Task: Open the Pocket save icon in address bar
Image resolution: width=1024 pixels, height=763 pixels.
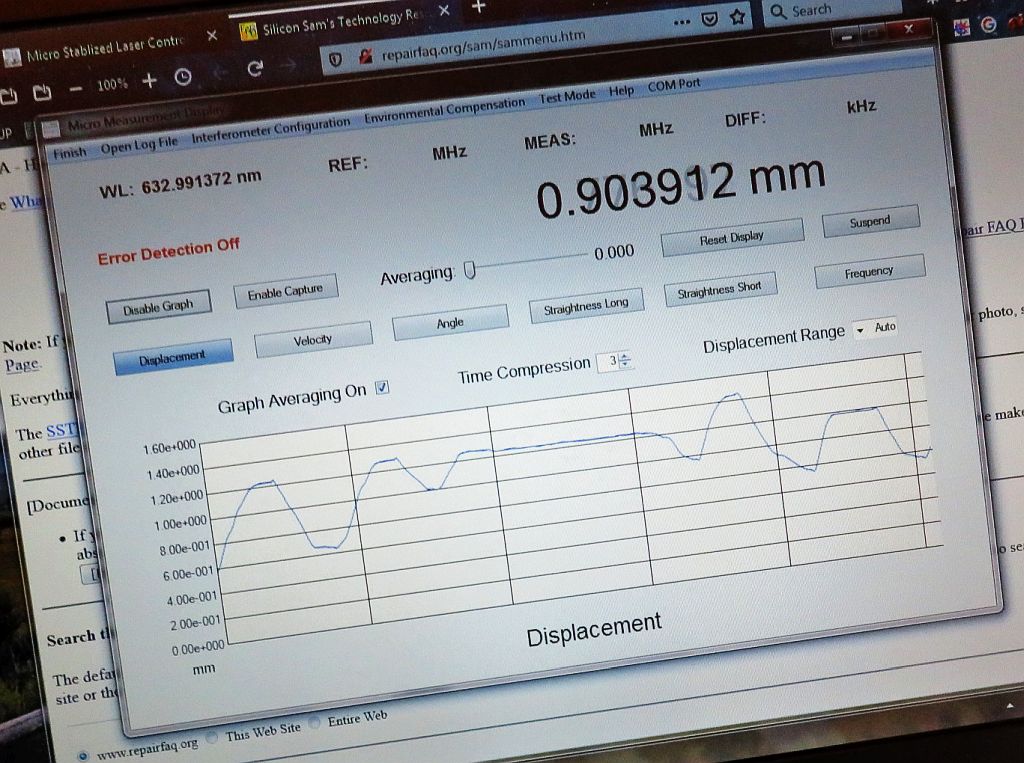Action: click(709, 18)
